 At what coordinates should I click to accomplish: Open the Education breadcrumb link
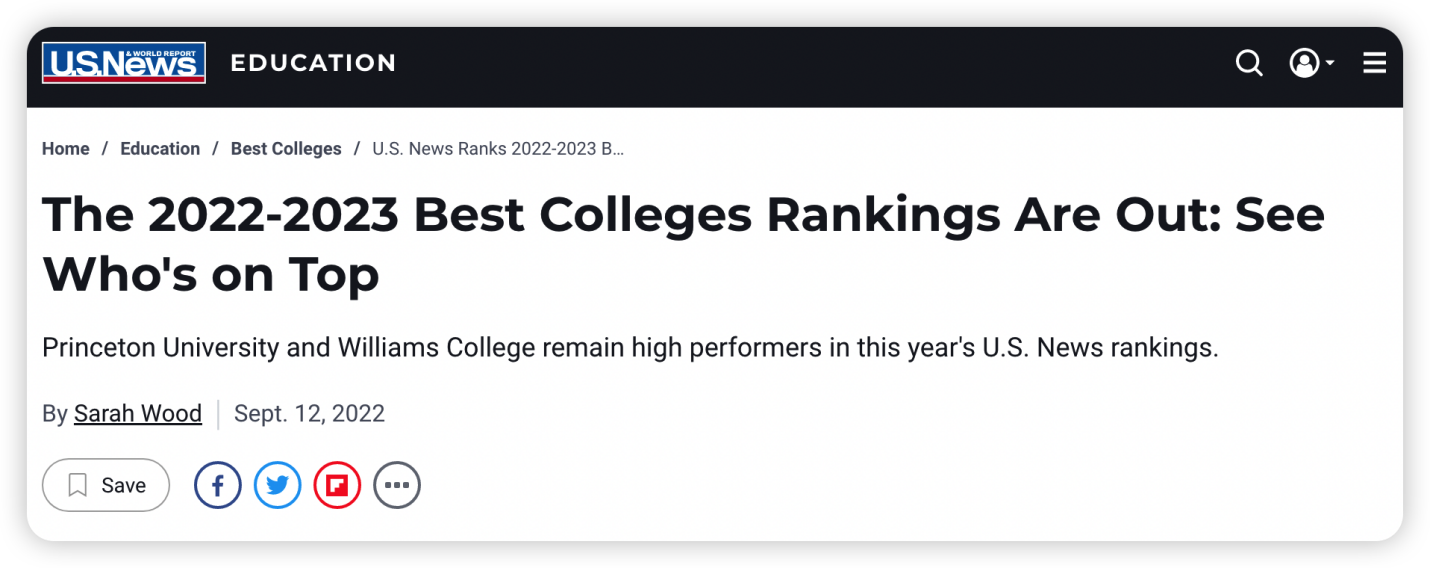[160, 149]
